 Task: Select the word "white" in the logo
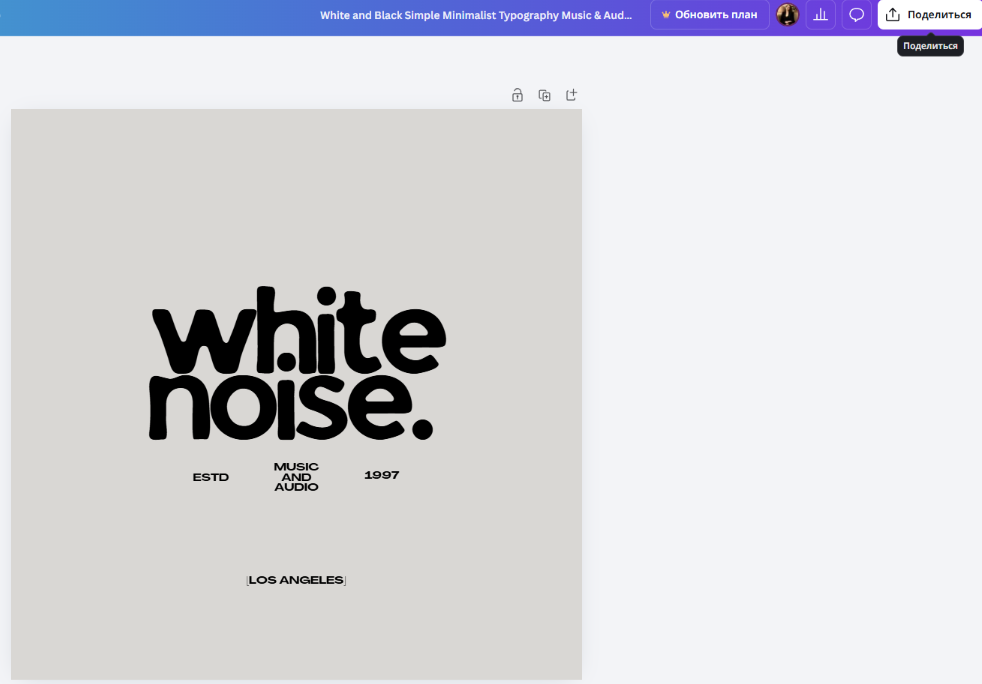click(298, 332)
